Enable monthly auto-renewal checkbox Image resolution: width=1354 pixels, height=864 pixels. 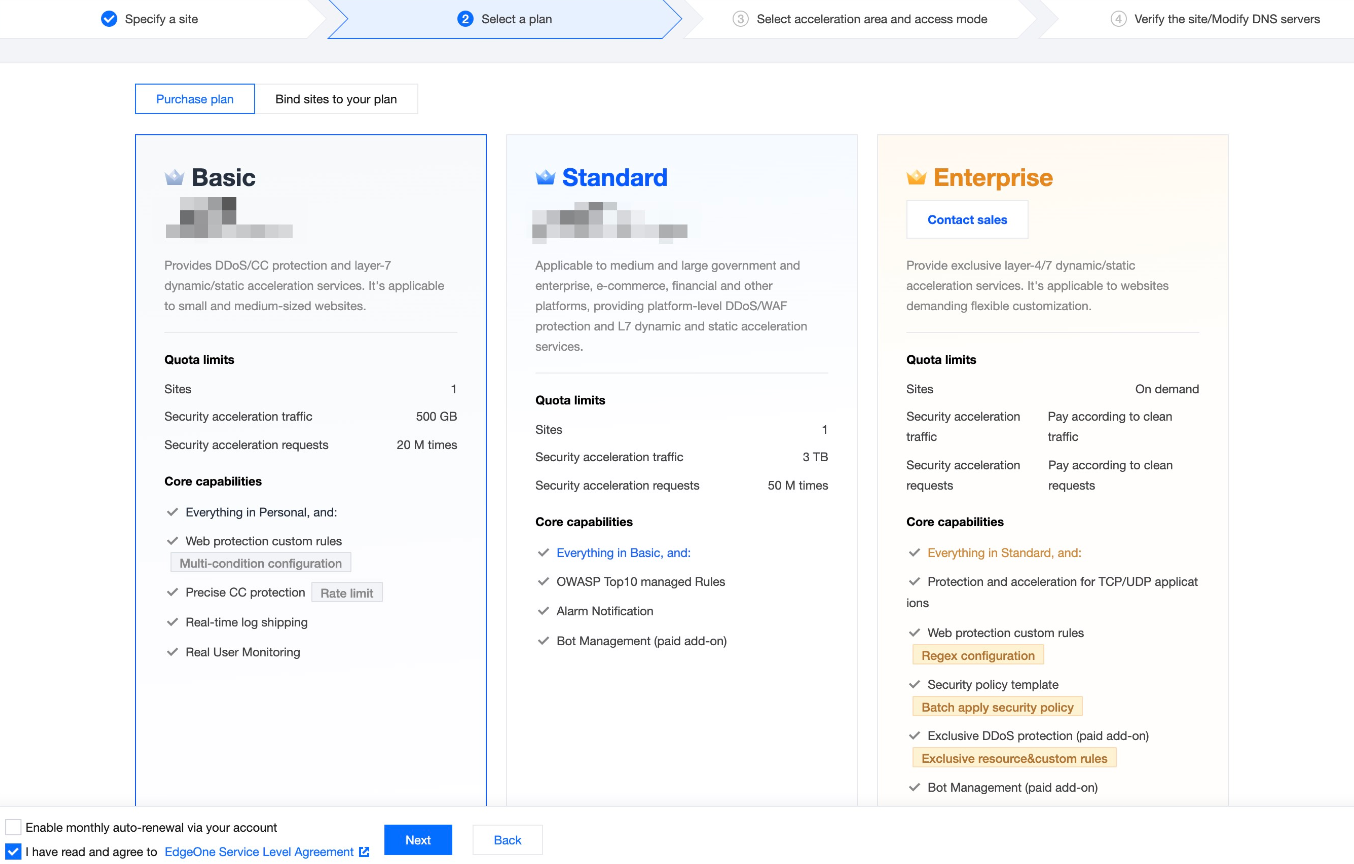click(x=13, y=827)
